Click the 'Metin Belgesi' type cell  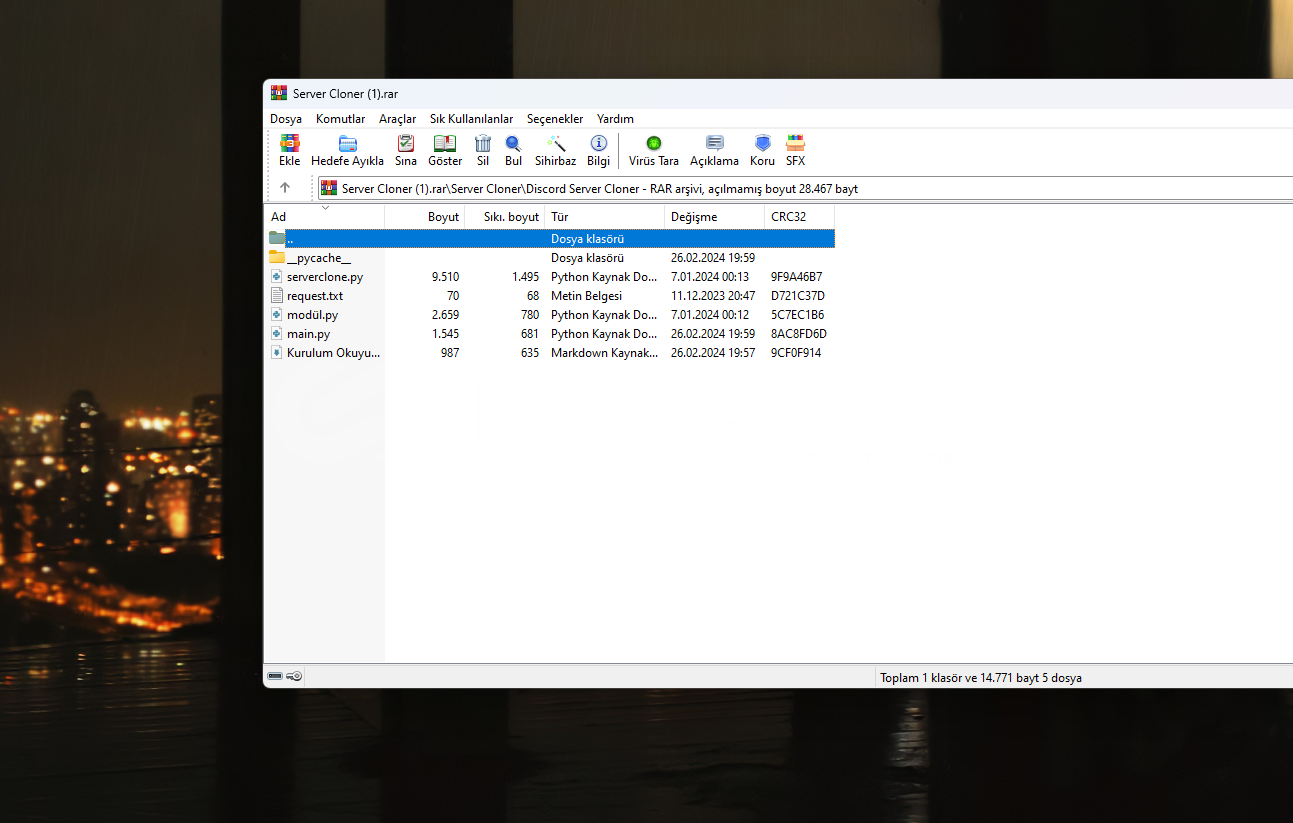586,296
